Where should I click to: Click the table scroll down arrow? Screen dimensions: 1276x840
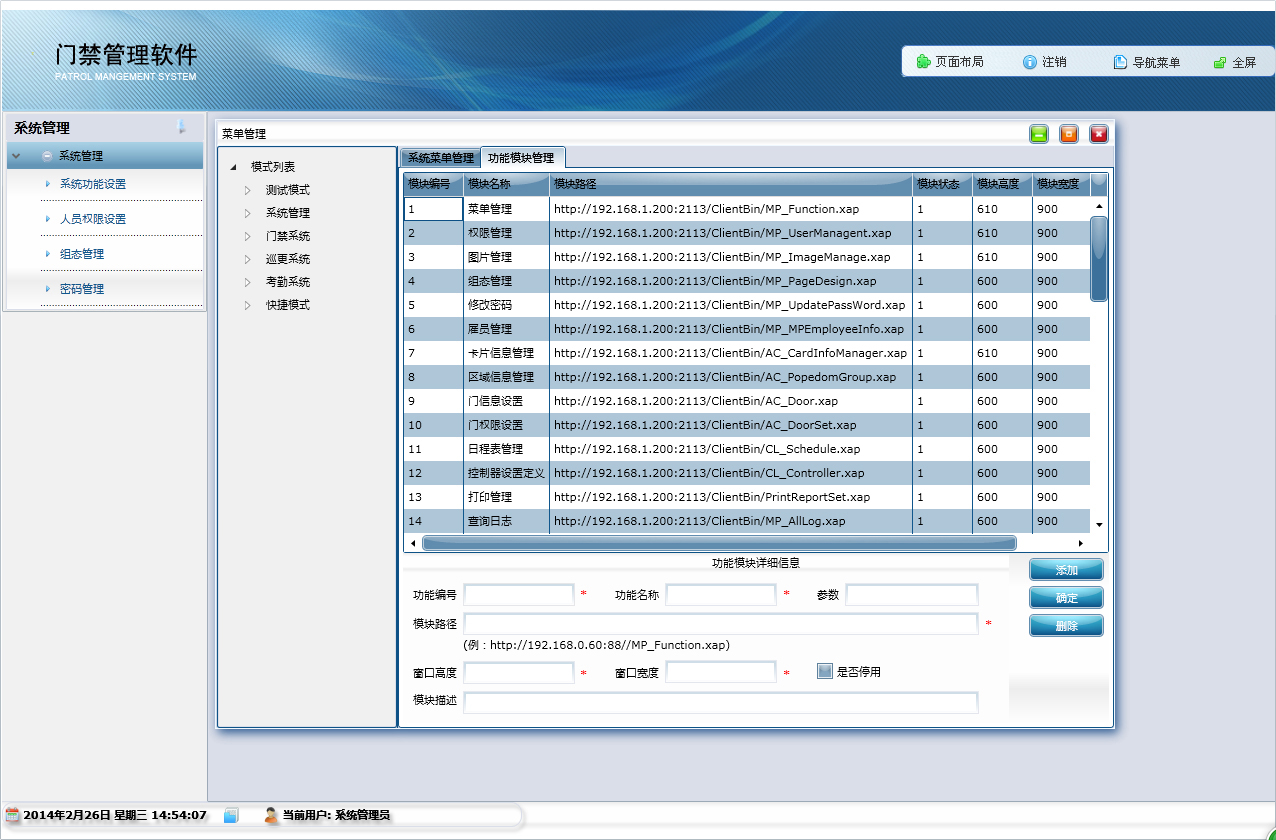(1099, 525)
